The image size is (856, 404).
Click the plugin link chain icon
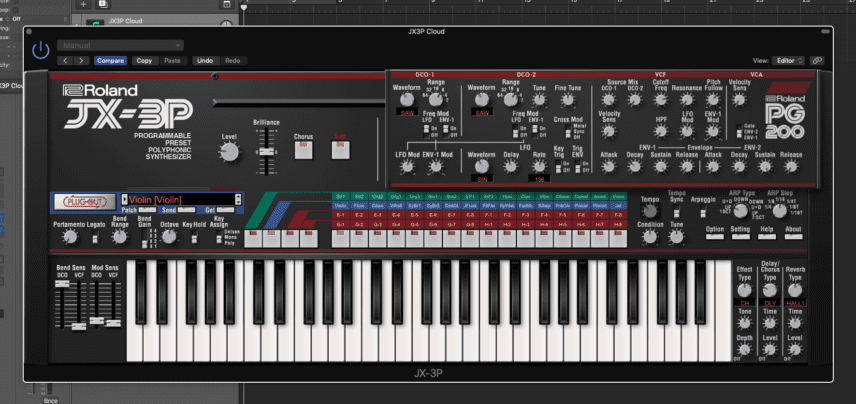point(817,61)
